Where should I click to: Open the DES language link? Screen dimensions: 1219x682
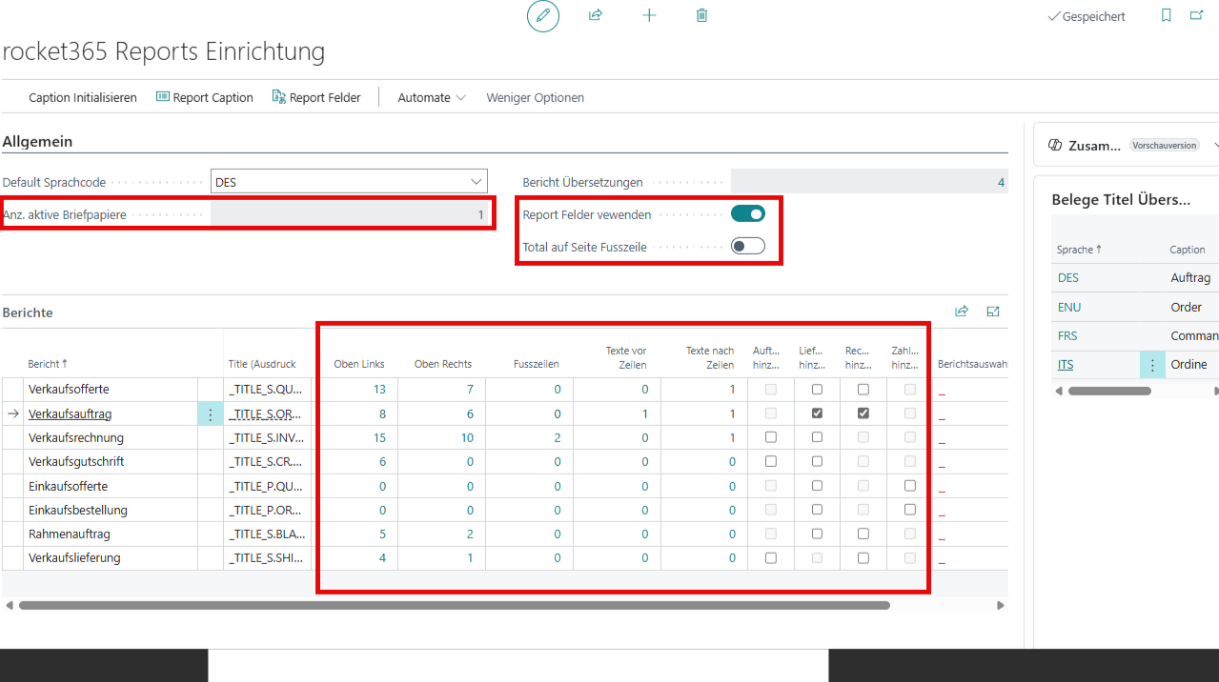click(1068, 278)
